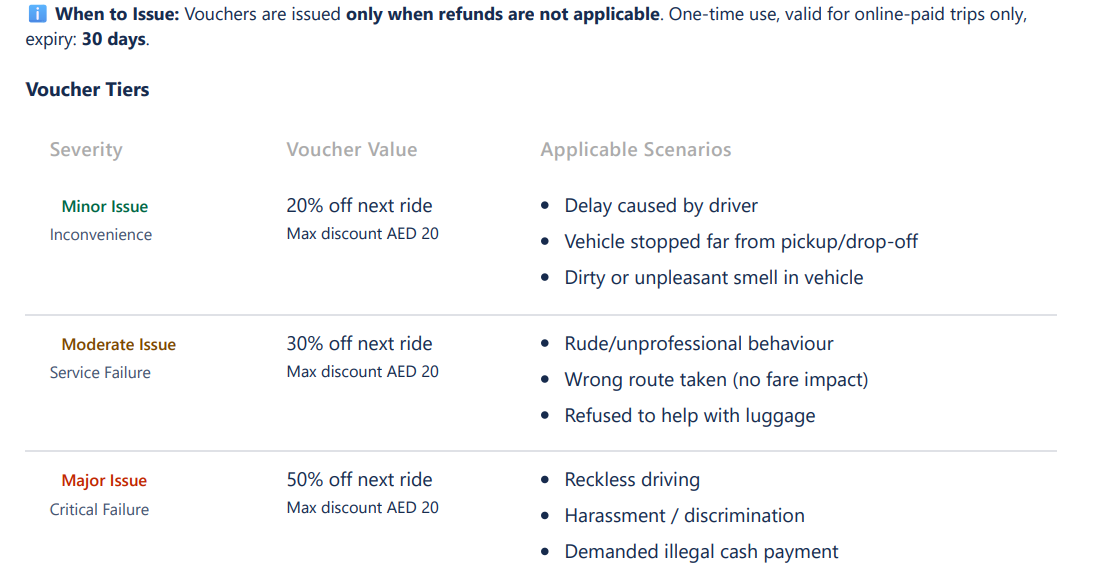
Task: Click the 'Voucher Tiers' heading
Action: [x=87, y=90]
